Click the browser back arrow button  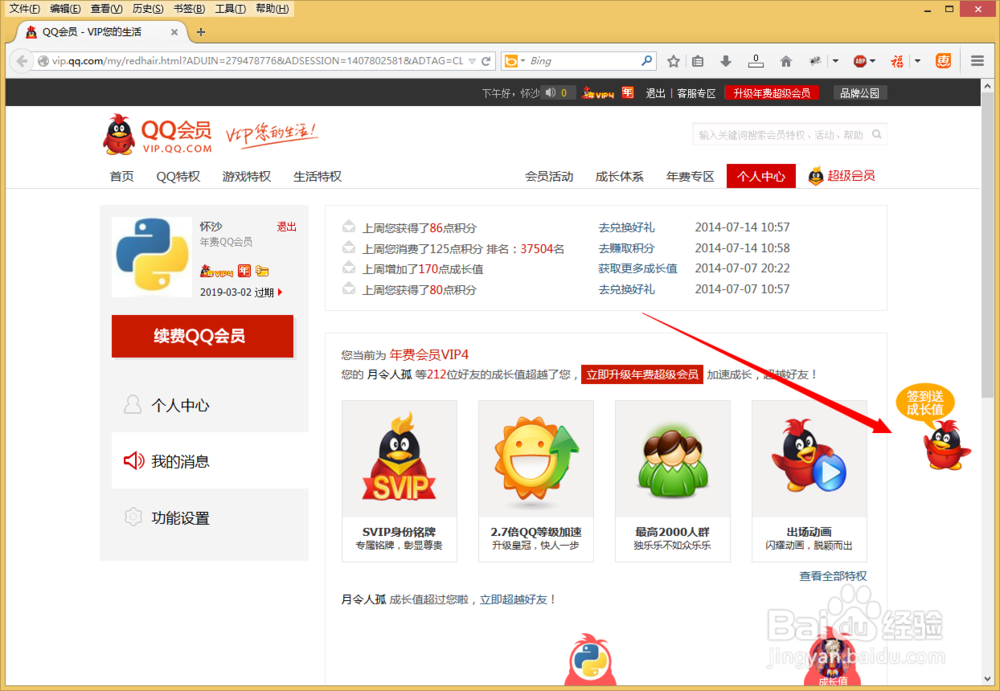click(22, 61)
